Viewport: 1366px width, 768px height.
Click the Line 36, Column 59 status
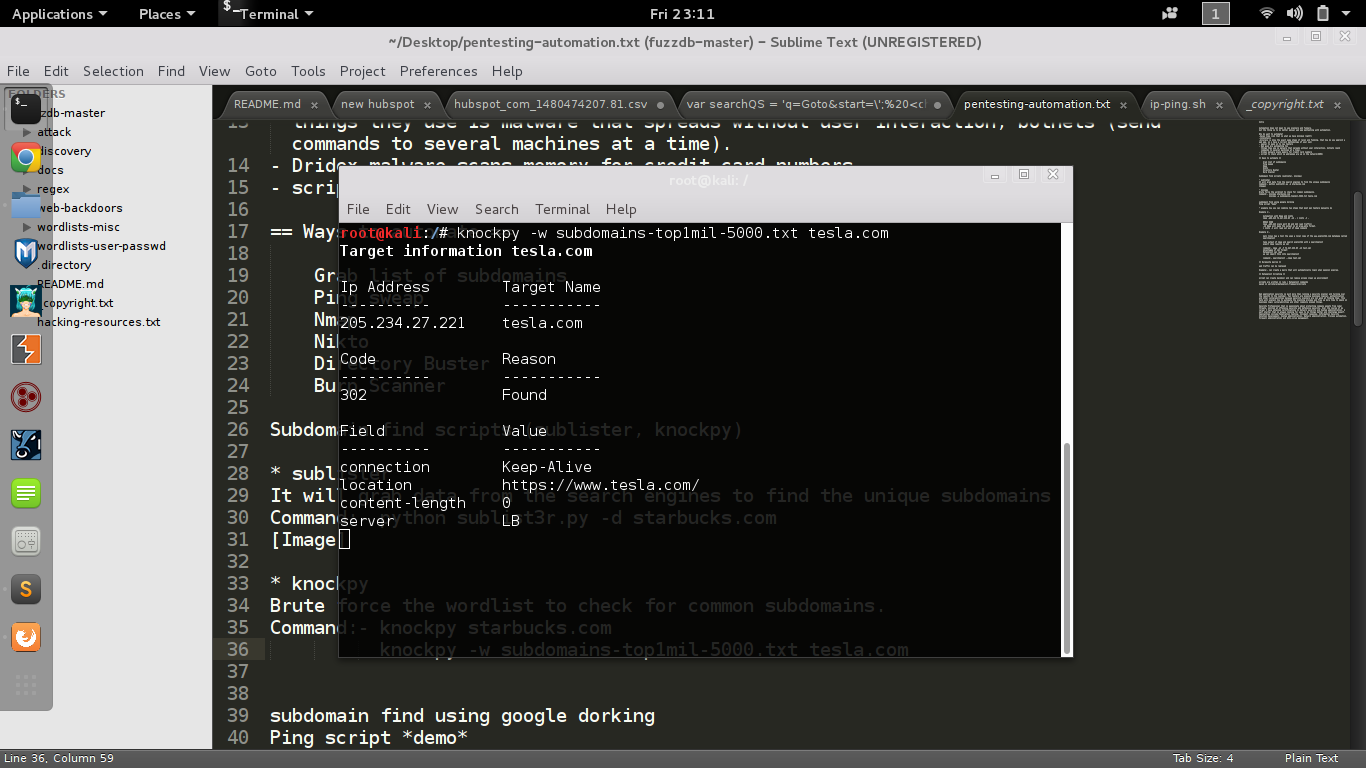tap(59, 758)
